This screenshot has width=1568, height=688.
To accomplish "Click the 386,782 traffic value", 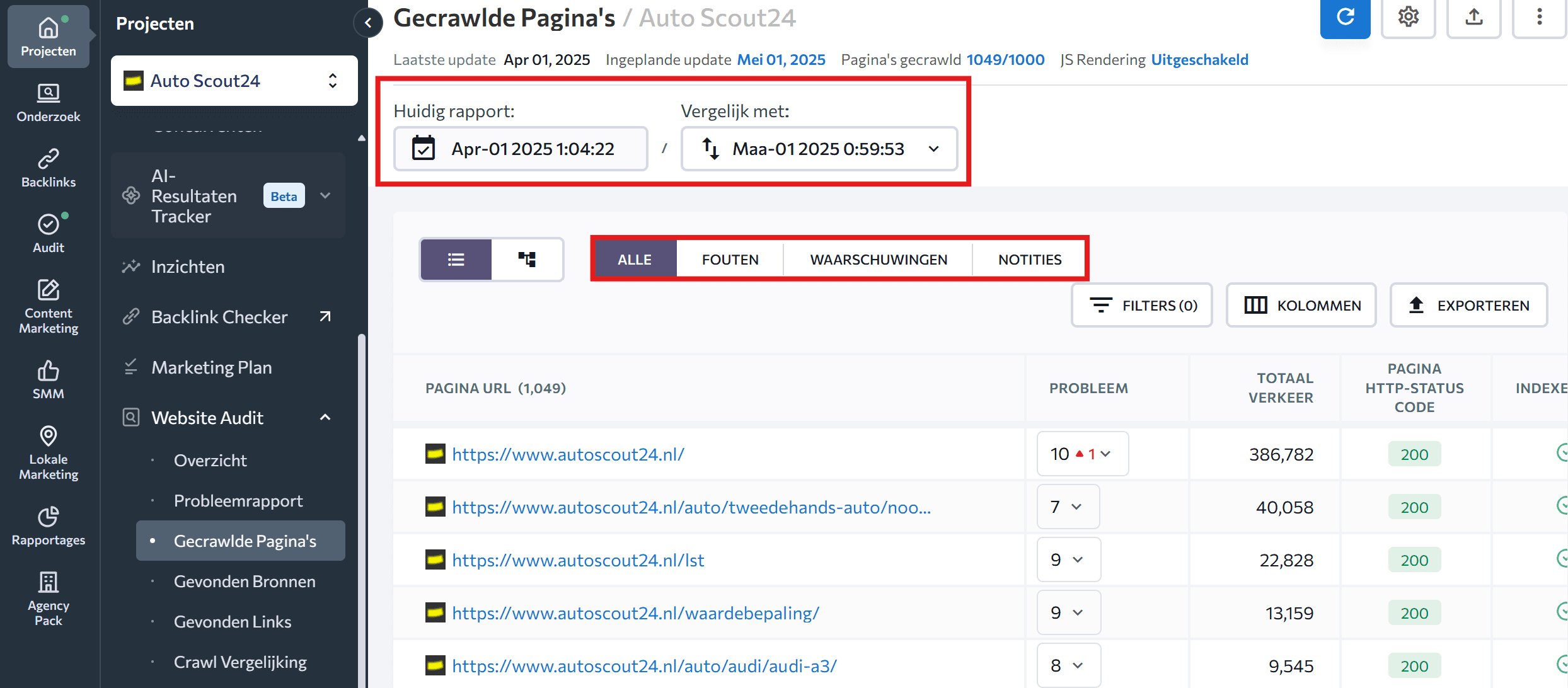I will pos(1281,454).
